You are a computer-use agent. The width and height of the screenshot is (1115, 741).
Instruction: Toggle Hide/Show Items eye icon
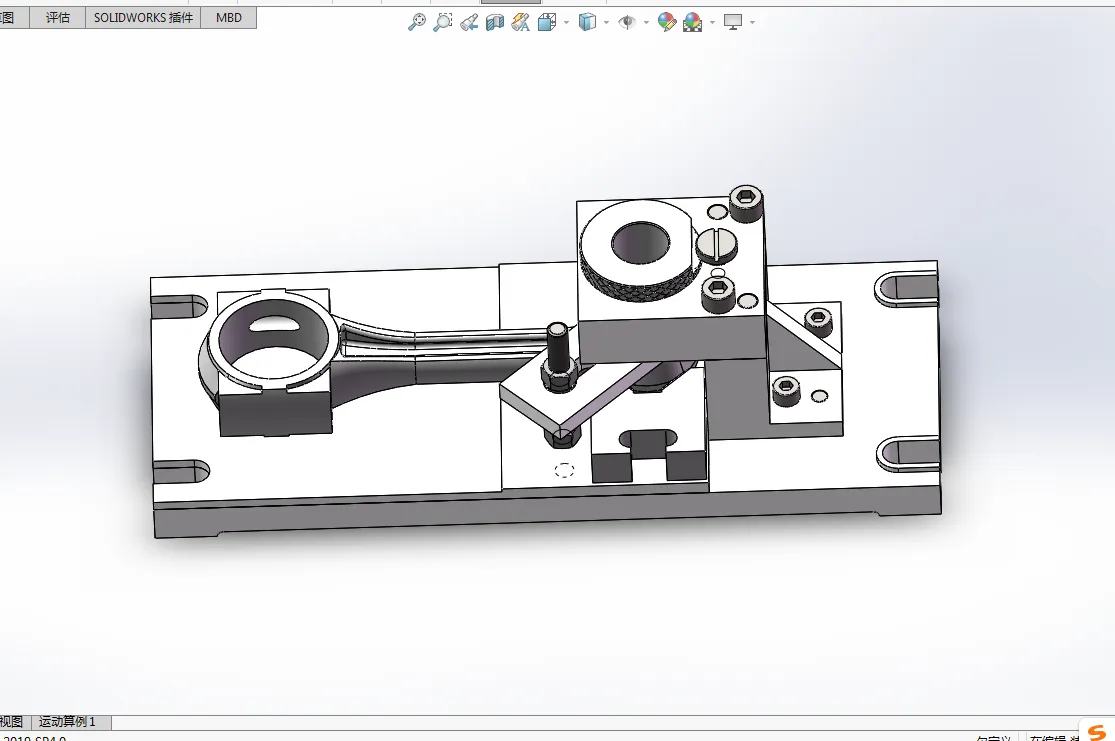pos(626,22)
